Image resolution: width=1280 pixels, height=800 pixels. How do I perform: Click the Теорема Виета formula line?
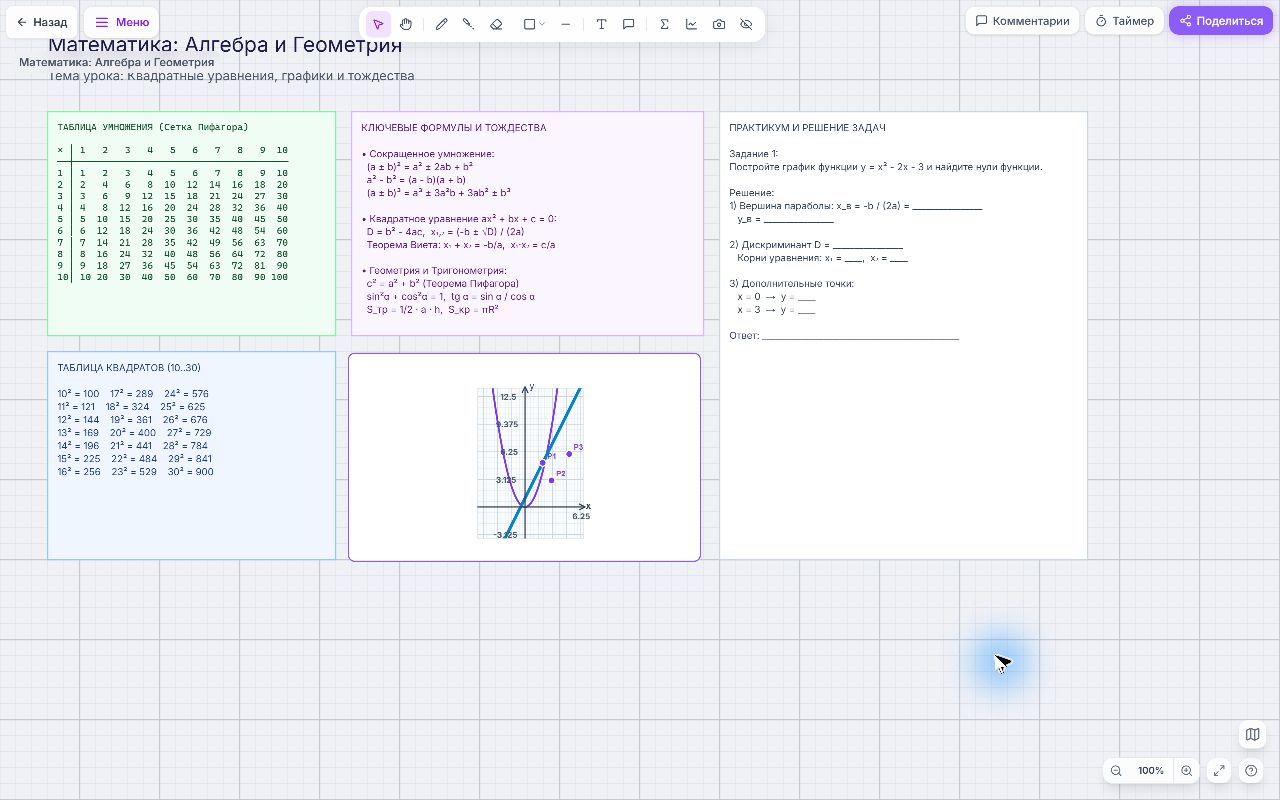click(461, 245)
